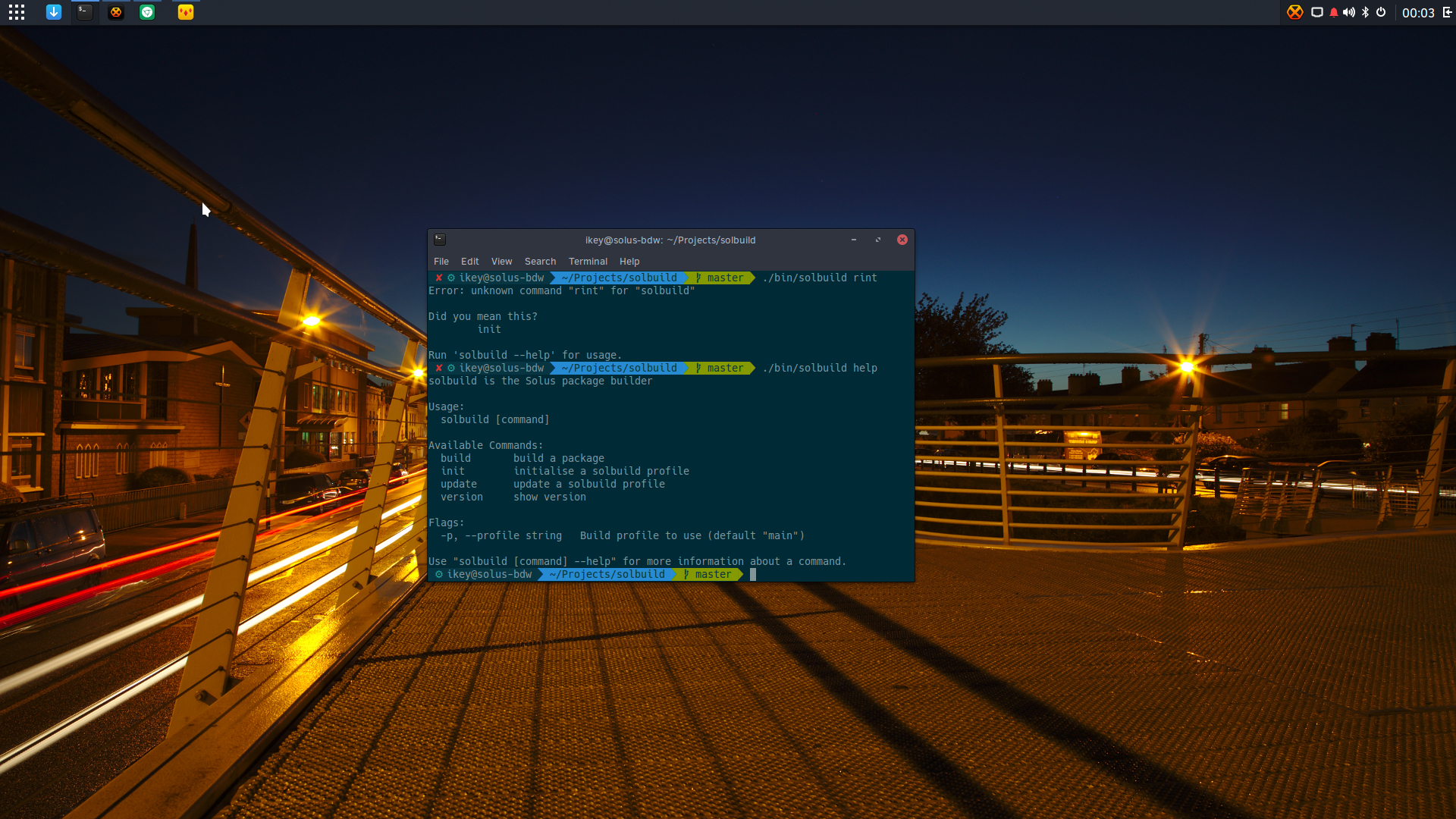This screenshot has width=1456, height=819.
Task: Click 'update a solbuild profile' description
Action: click(x=589, y=485)
